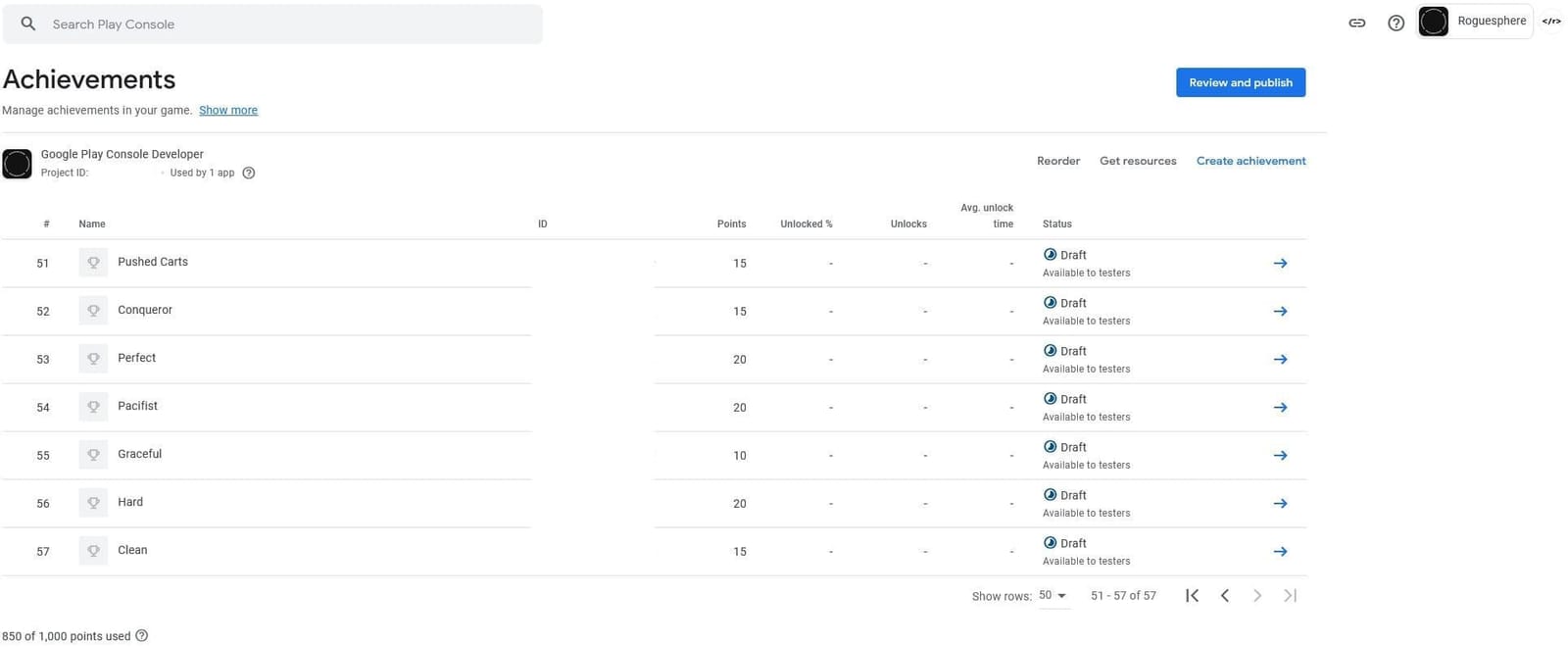The image size is (1568, 647).
Task: Focus the Search Play Console field
Action: coord(272,24)
